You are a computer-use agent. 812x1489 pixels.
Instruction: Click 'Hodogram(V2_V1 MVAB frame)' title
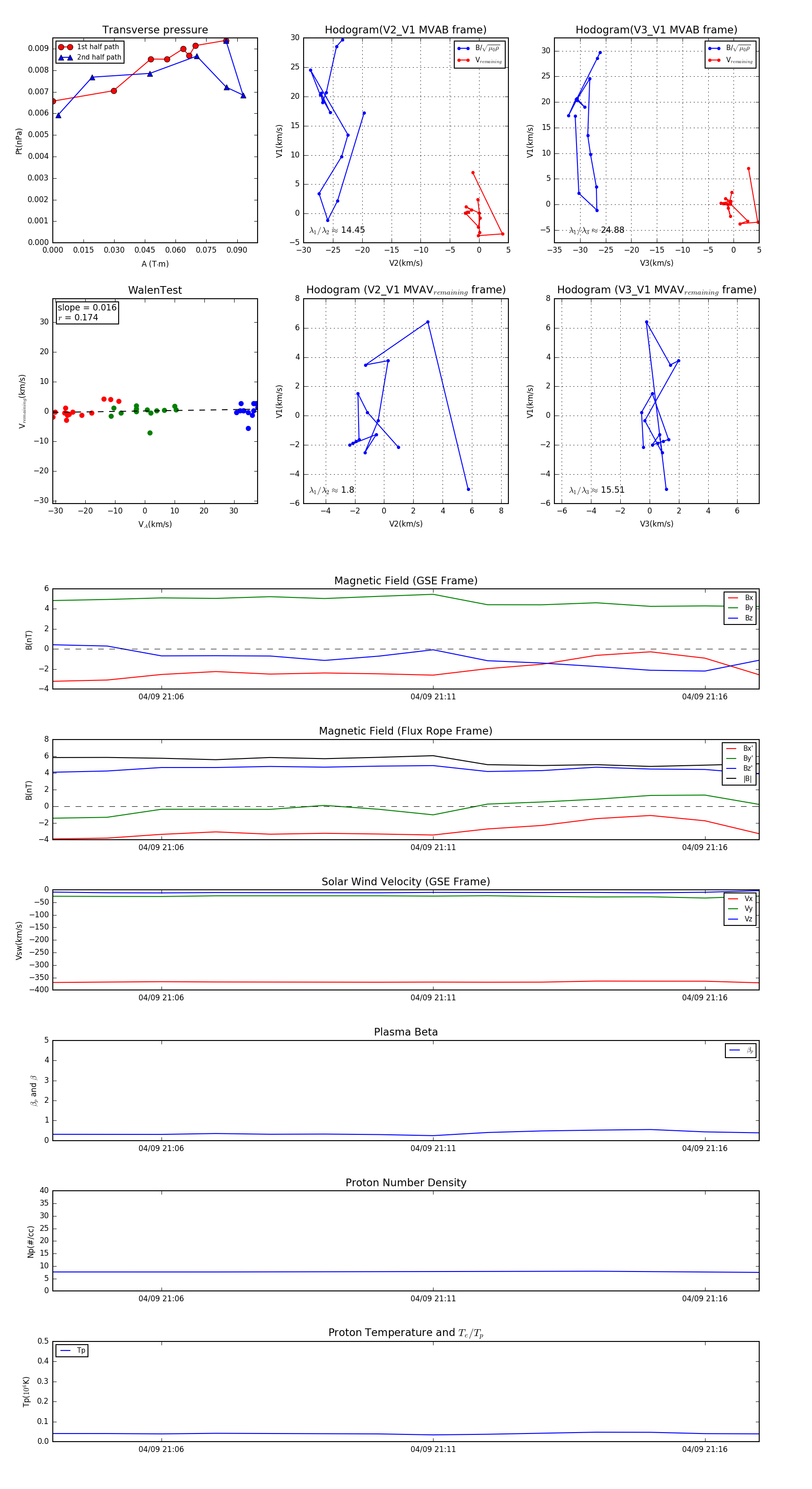[x=406, y=30]
